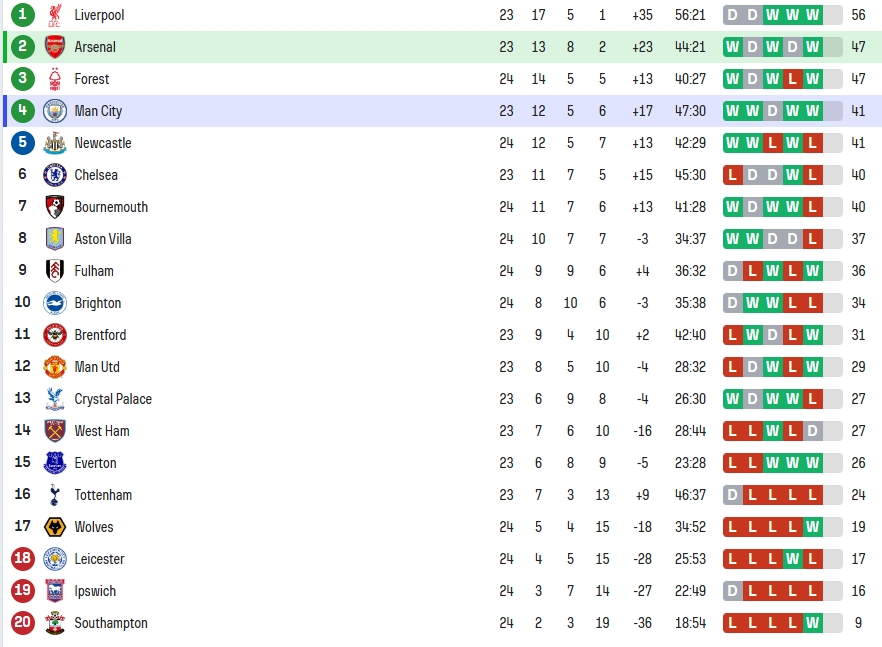Screen dimensions: 882x647
Task: Click the Tottenham club crest icon
Action: pos(55,495)
